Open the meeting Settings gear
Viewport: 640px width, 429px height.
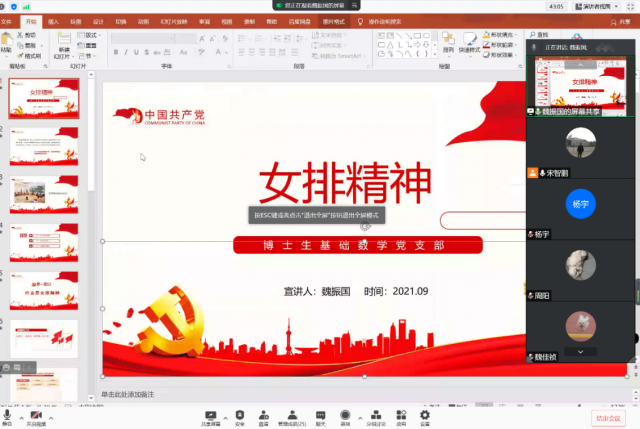click(x=425, y=415)
